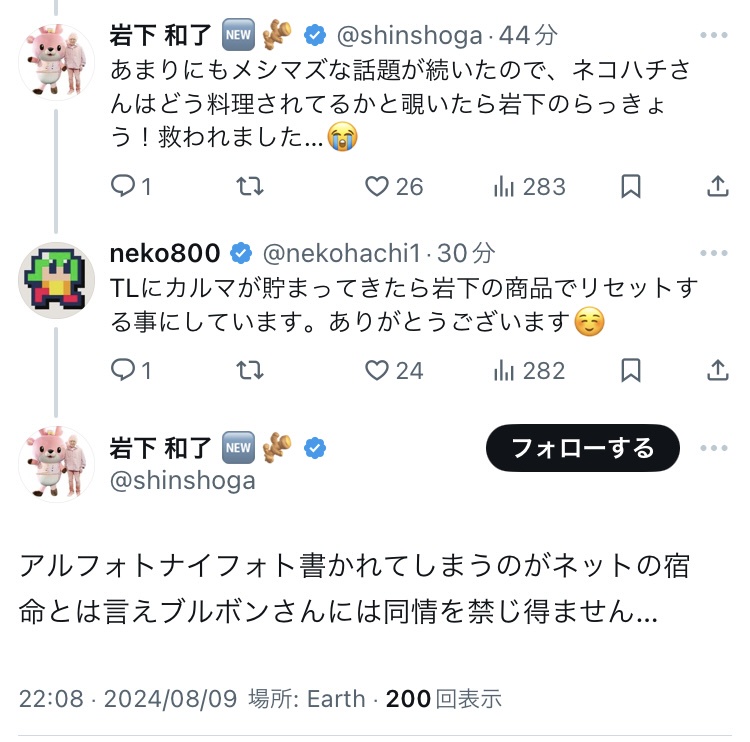Viewport: 750px width, 742px height.
Task: Open more options for first tweet
Action: point(715,36)
